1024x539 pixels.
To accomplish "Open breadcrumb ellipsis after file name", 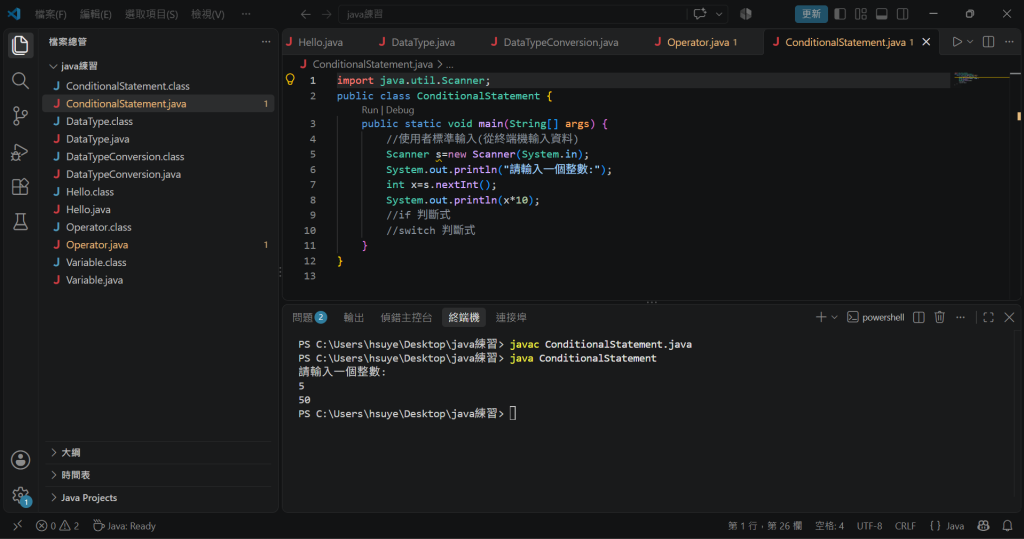I will [x=449, y=64].
